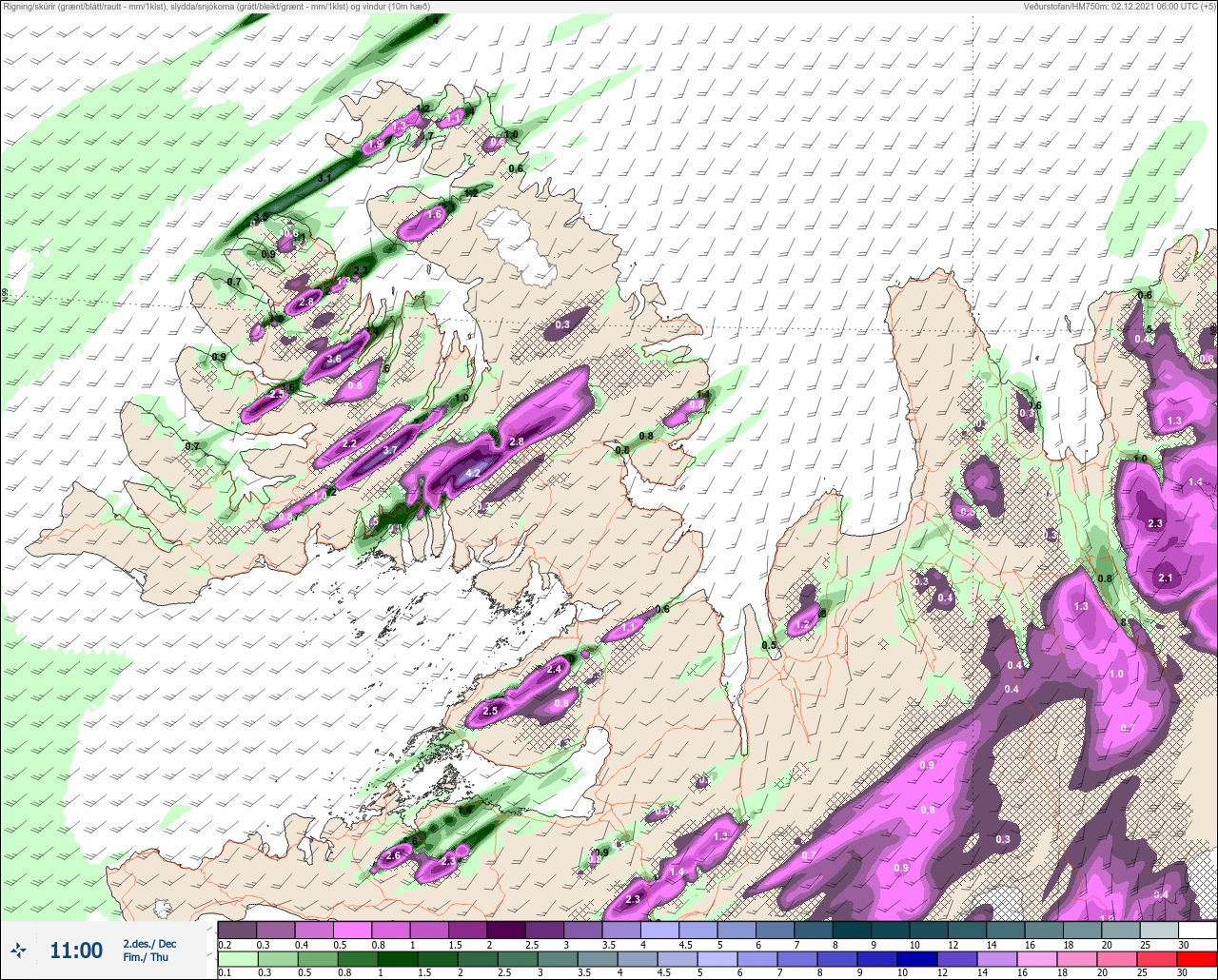Screen dimensions: 1218x980
Task: Pick the red swatch ending the lower legend row
Action: (x=1197, y=959)
